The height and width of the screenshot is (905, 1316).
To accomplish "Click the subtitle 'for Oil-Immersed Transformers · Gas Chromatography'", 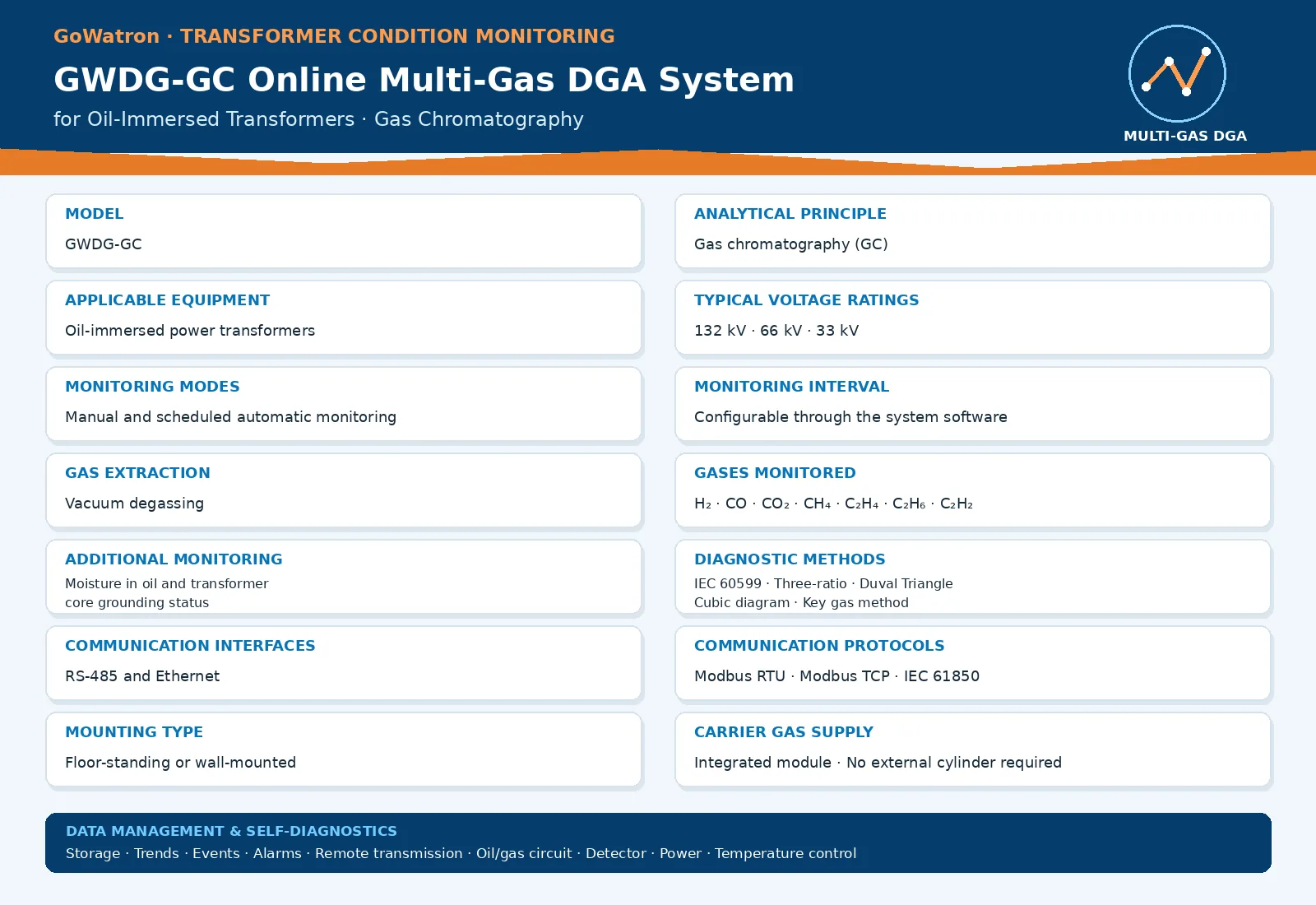I will click(318, 119).
